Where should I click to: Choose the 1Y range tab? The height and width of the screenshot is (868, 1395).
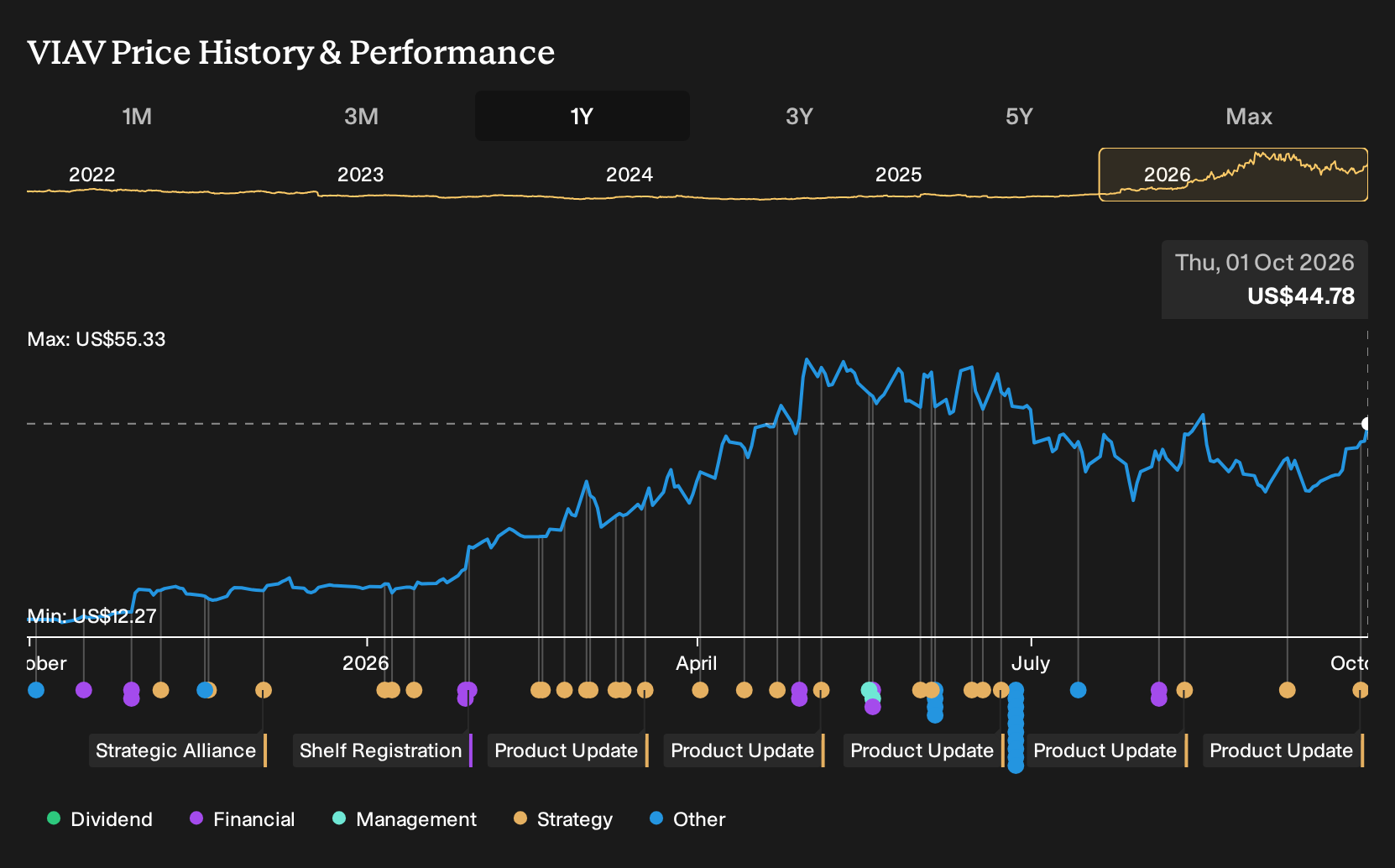pos(582,116)
